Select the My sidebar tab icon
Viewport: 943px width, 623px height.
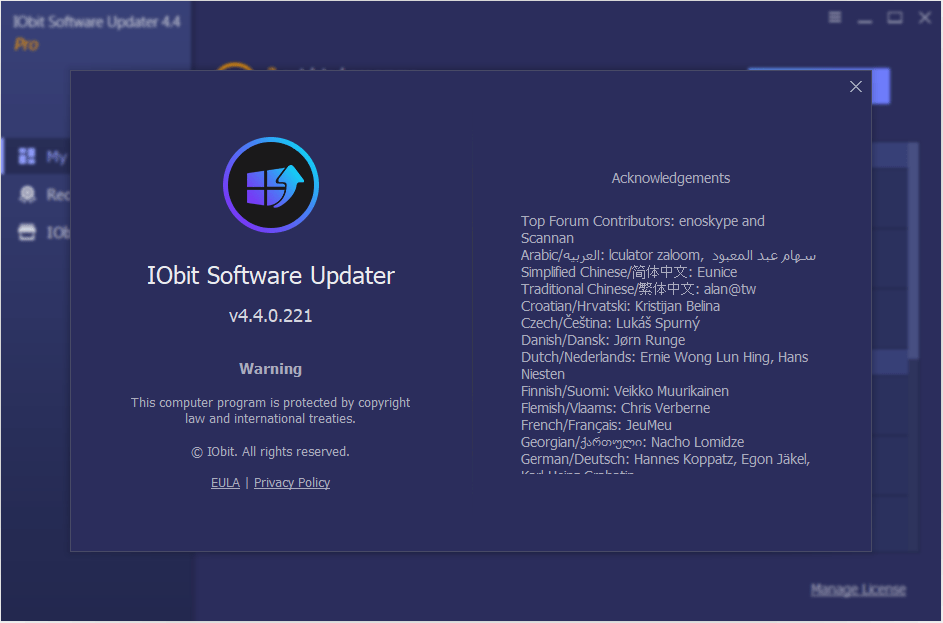pos(27,156)
